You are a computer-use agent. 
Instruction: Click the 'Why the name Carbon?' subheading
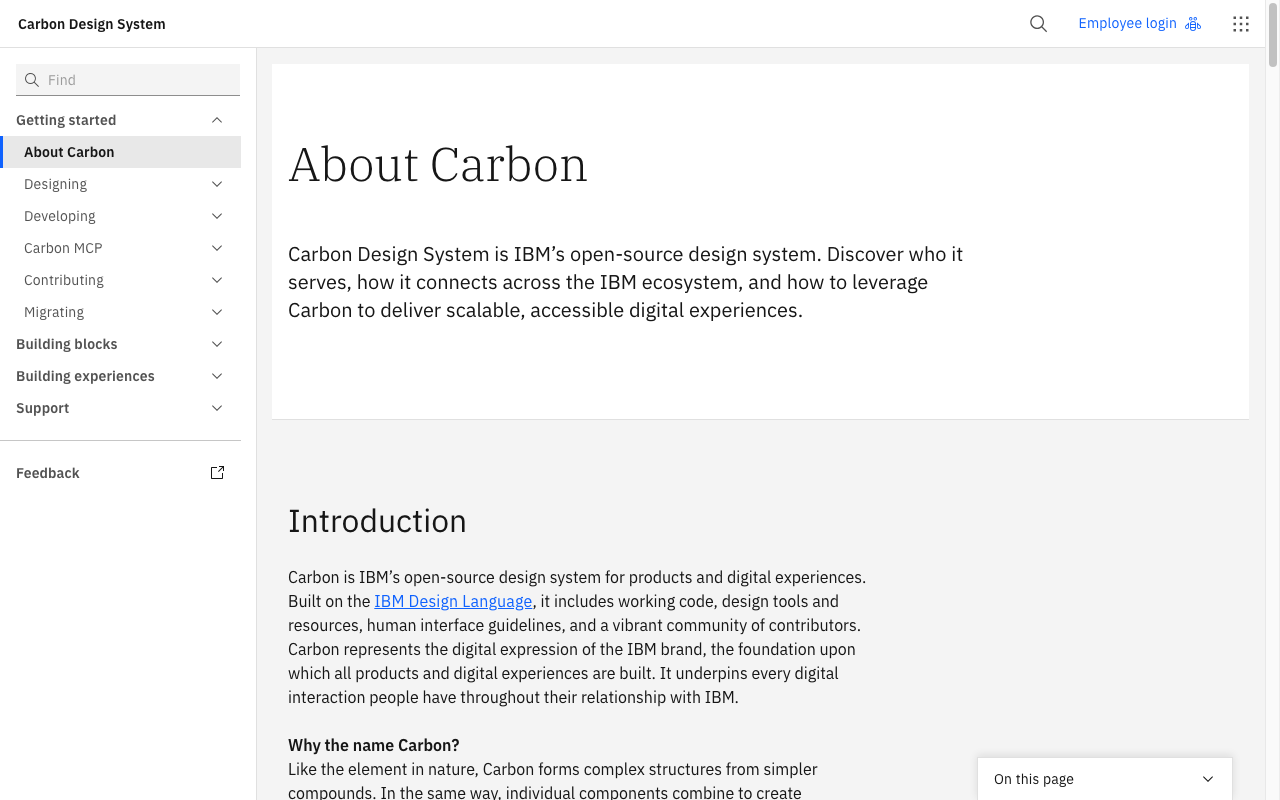pos(374,745)
